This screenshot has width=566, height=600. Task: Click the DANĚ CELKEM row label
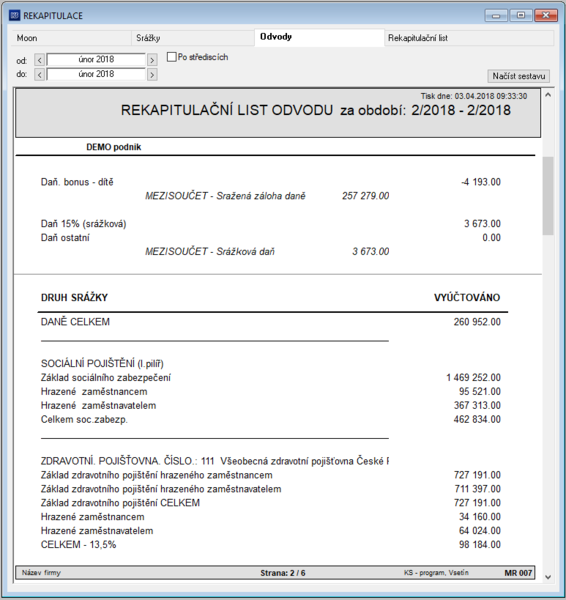(75, 321)
